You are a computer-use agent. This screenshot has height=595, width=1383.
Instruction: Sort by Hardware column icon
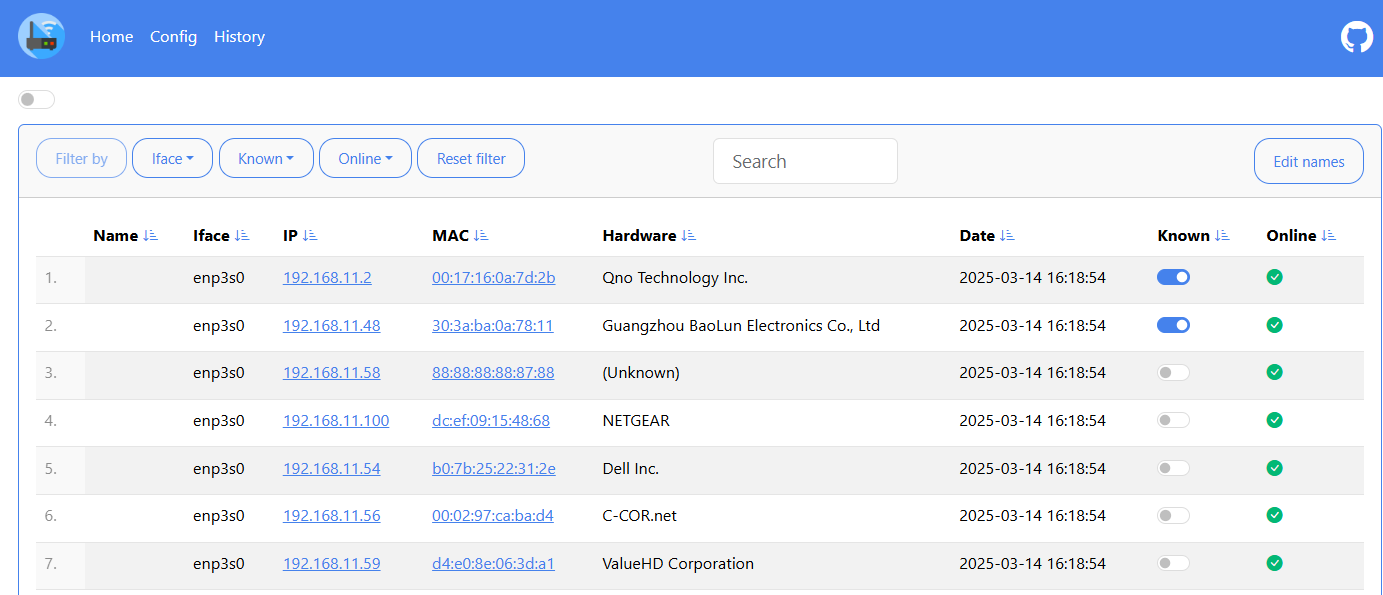pos(689,236)
